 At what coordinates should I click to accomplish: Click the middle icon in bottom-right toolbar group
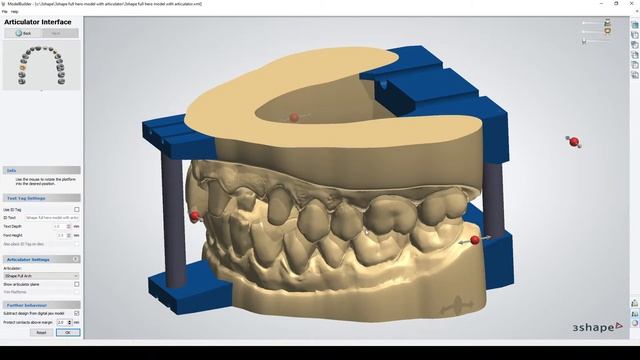click(x=635, y=313)
